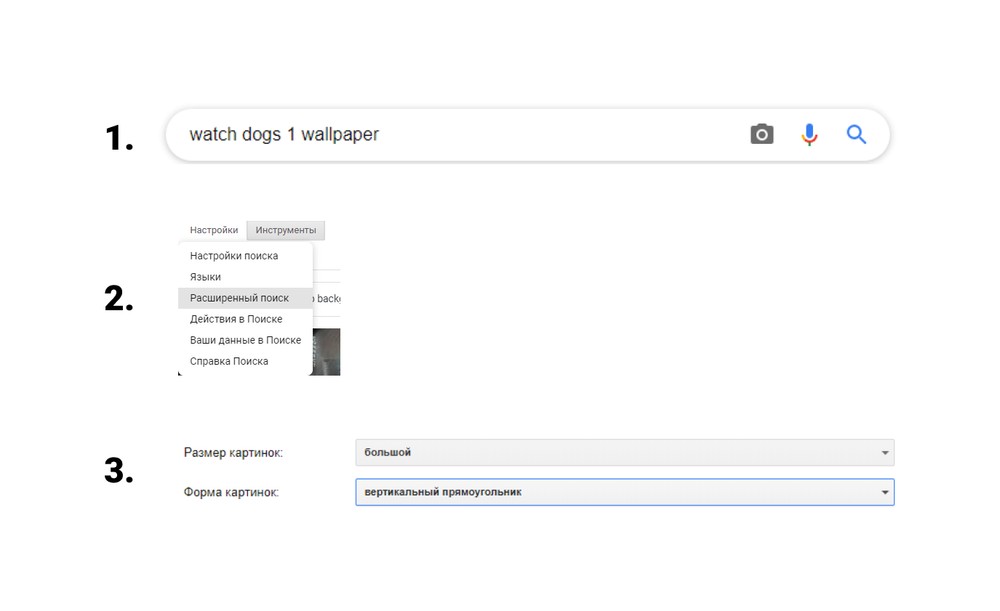Open the Настройки tab
The width and height of the screenshot is (1000, 611).
coord(214,230)
